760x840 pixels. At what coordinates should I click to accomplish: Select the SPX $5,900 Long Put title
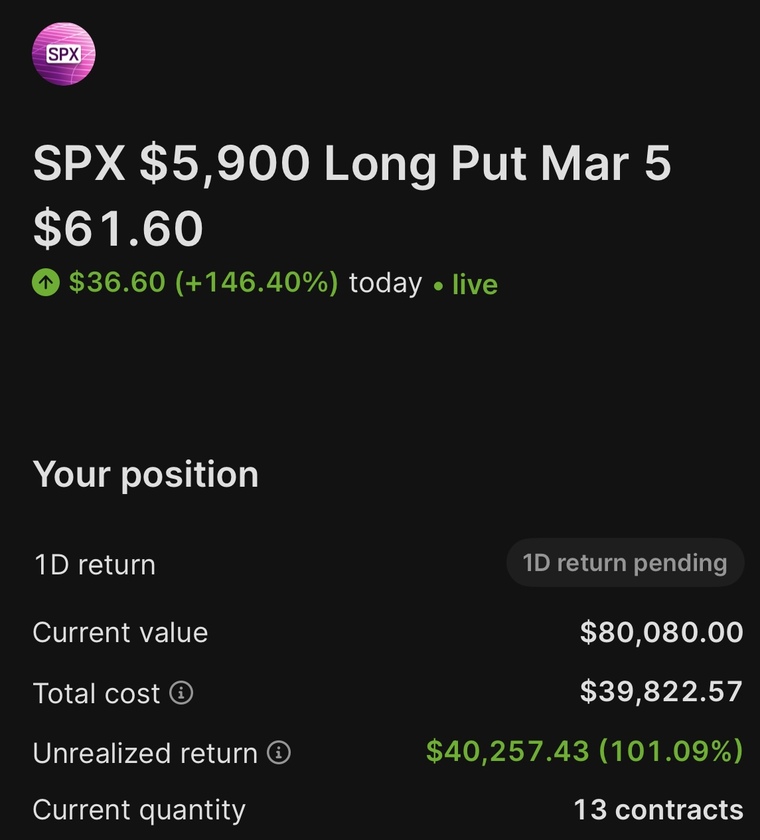(352, 163)
